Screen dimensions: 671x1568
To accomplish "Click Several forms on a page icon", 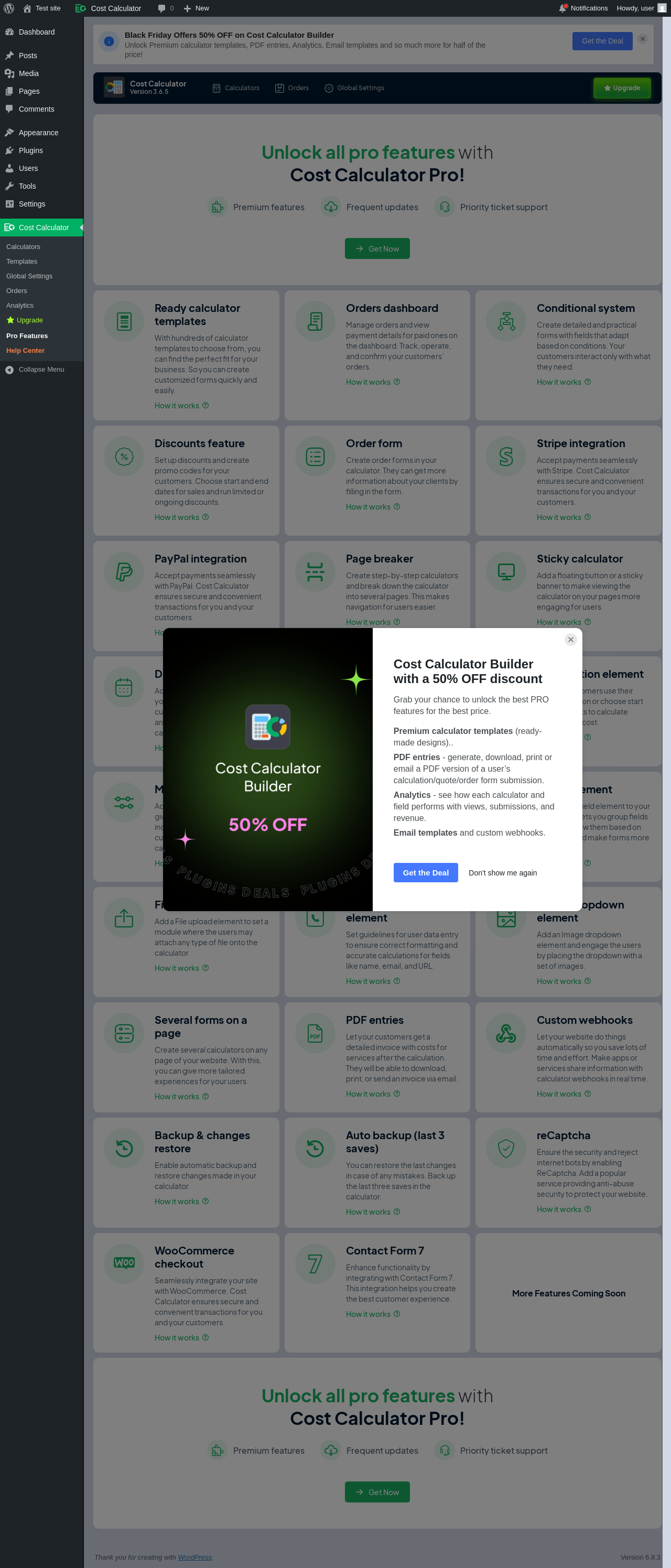I will point(124,1034).
